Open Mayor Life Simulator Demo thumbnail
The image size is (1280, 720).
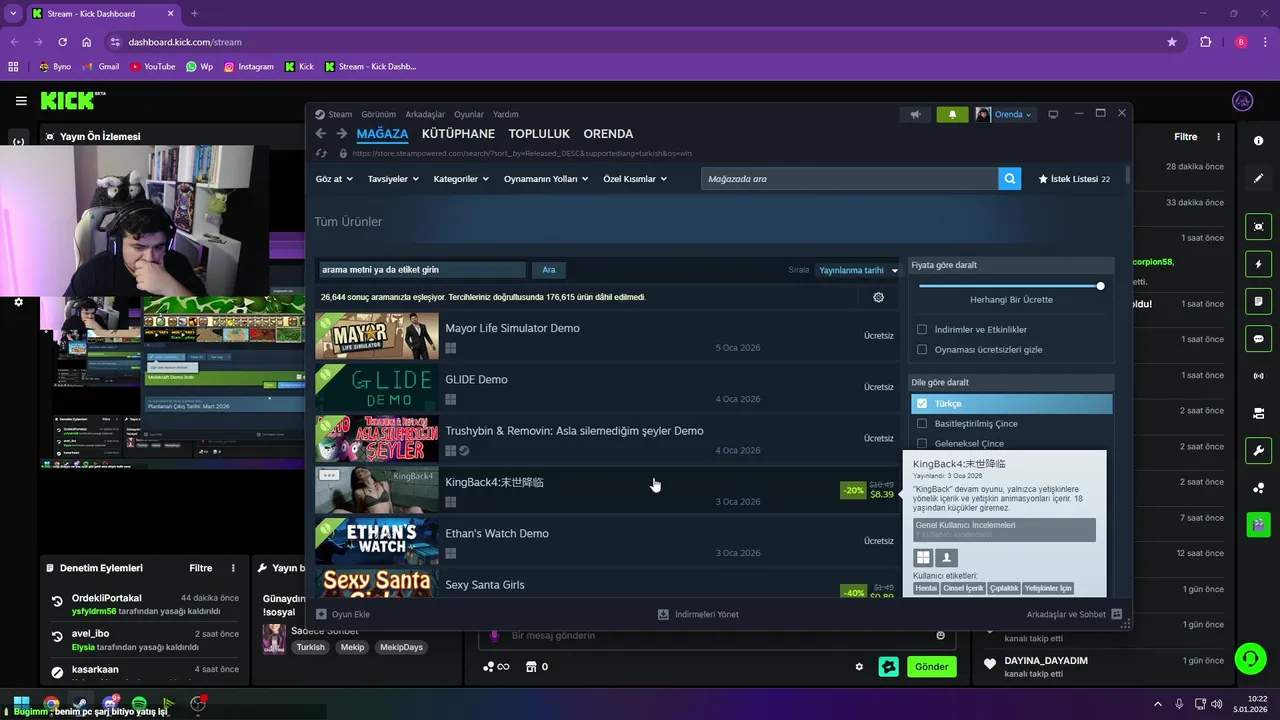377,336
